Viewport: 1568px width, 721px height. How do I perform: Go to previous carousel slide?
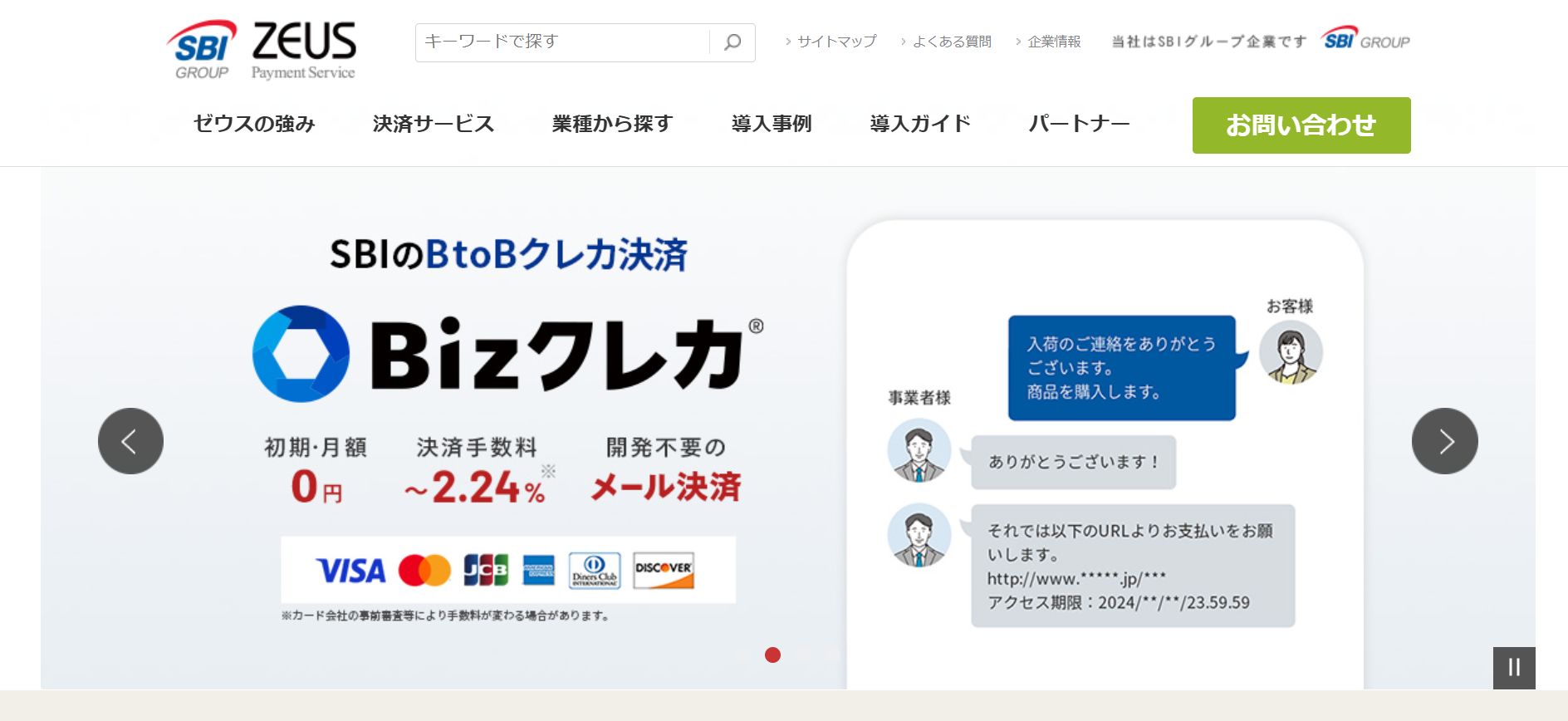(130, 441)
